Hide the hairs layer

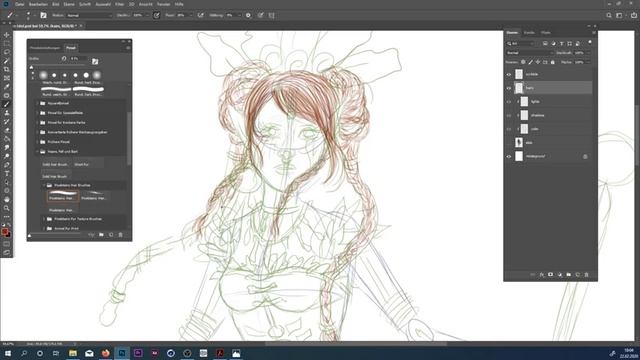point(509,88)
